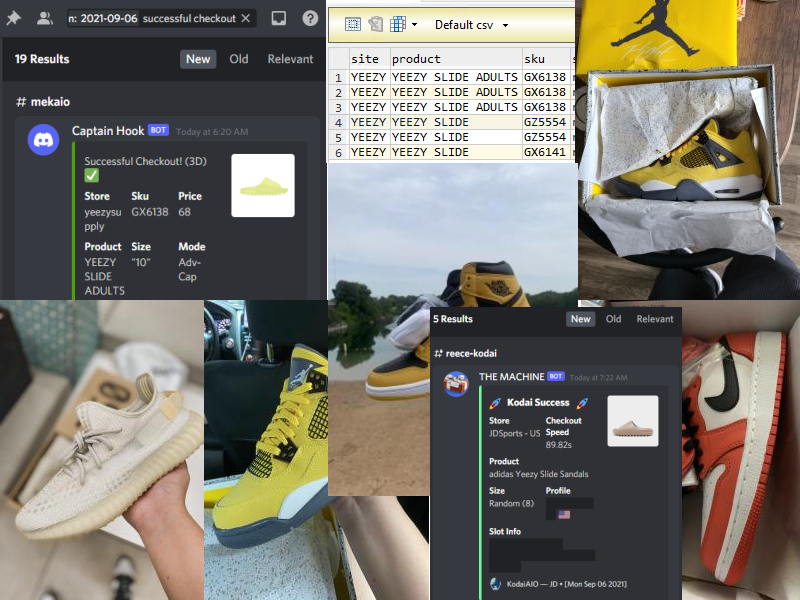The image size is (800, 600).
Task: Click the US flag emoji under Profile
Action: (x=564, y=514)
